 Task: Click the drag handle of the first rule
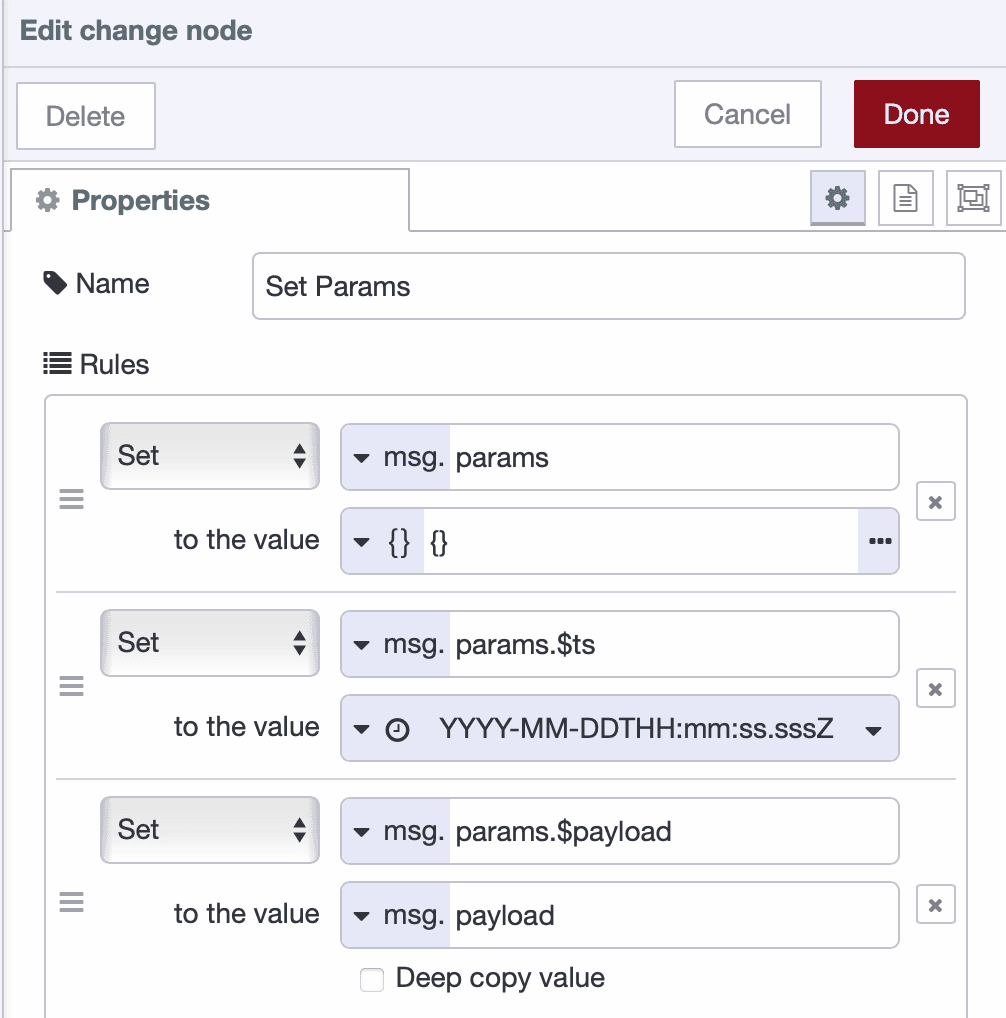pyautogui.click(x=71, y=499)
